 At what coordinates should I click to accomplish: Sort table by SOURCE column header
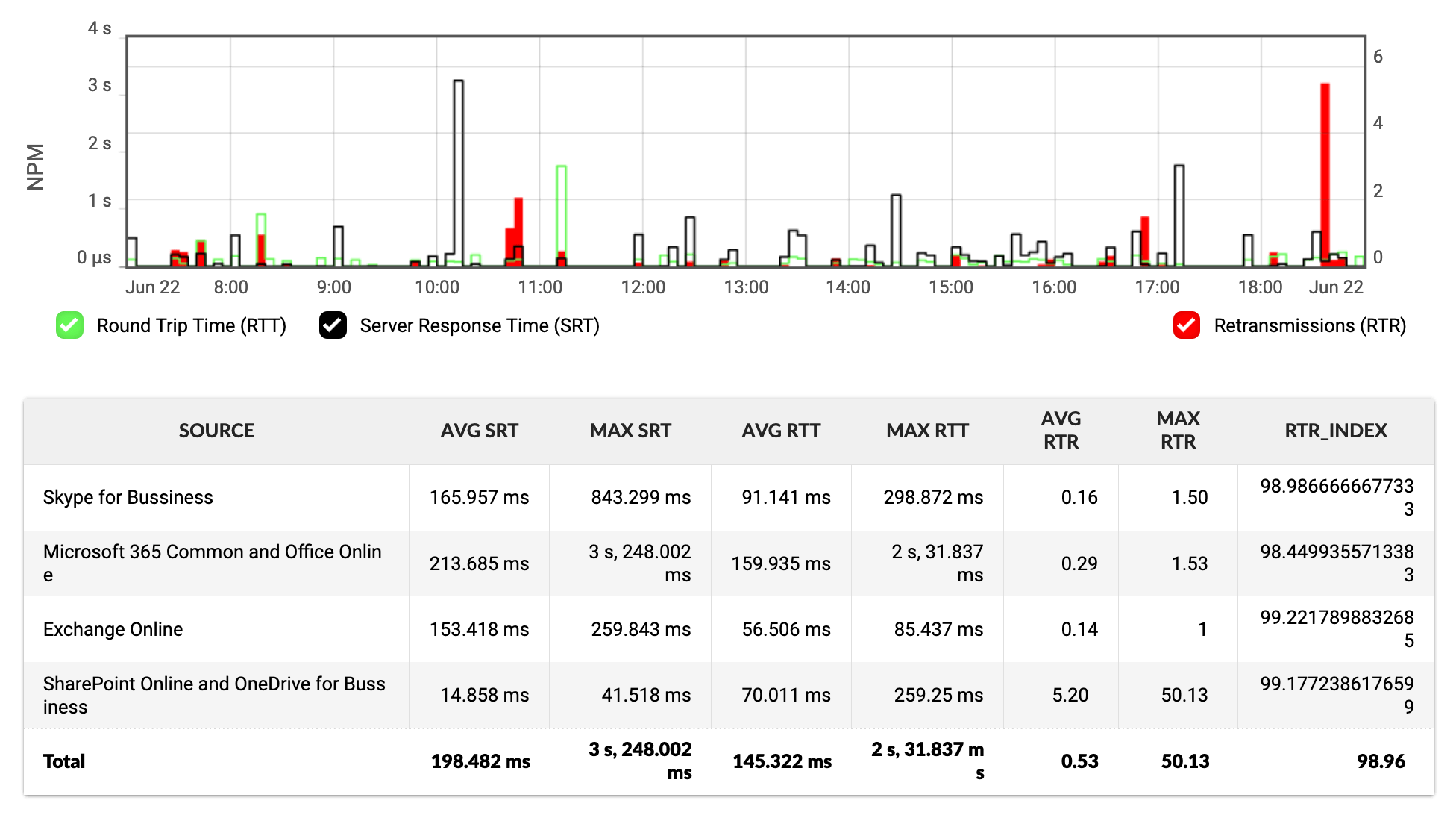point(216,431)
